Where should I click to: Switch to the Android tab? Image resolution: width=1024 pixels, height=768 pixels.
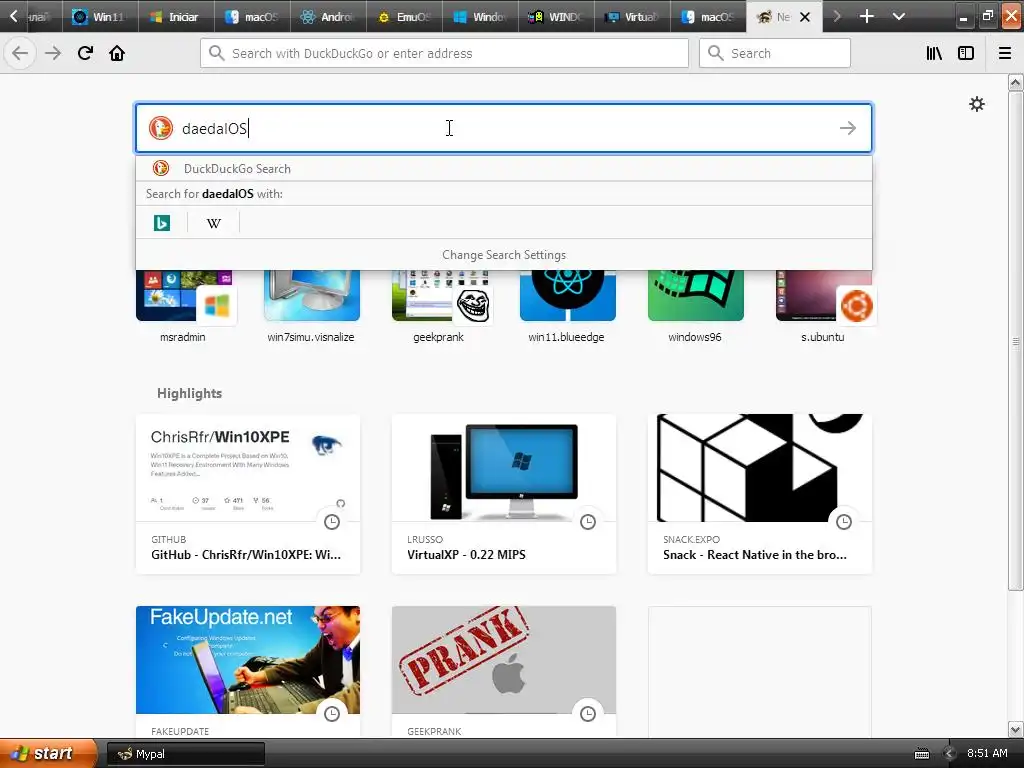click(x=328, y=16)
